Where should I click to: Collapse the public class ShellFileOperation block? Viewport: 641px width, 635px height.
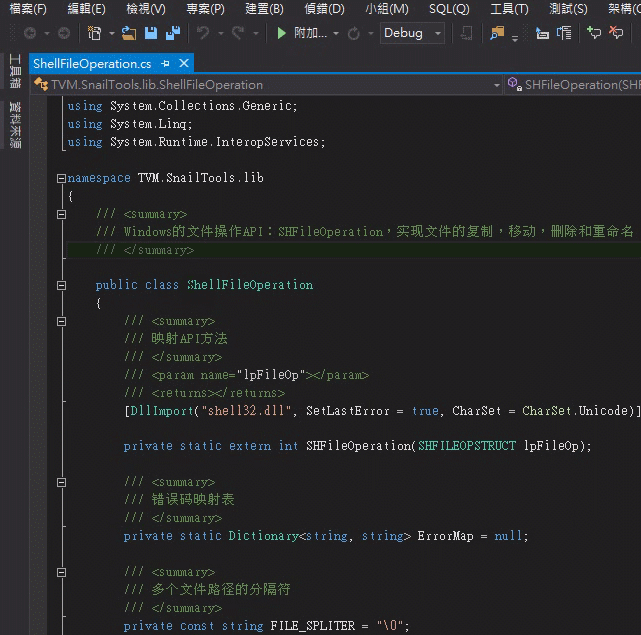click(61, 285)
